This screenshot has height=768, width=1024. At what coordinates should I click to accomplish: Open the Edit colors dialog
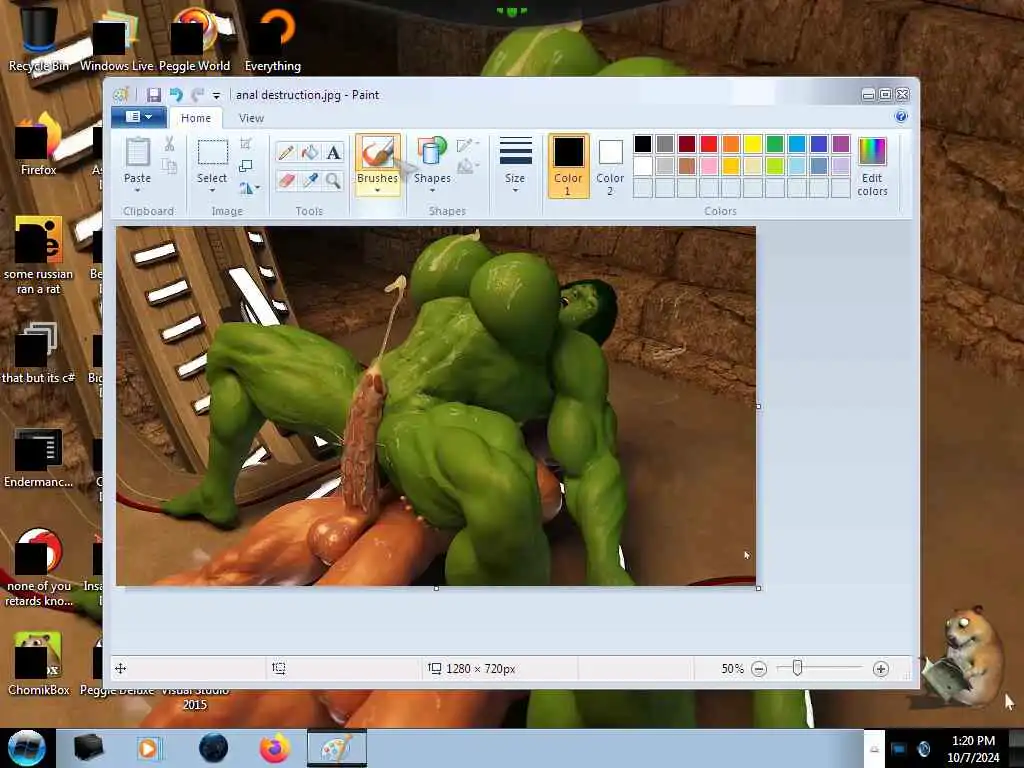872,167
